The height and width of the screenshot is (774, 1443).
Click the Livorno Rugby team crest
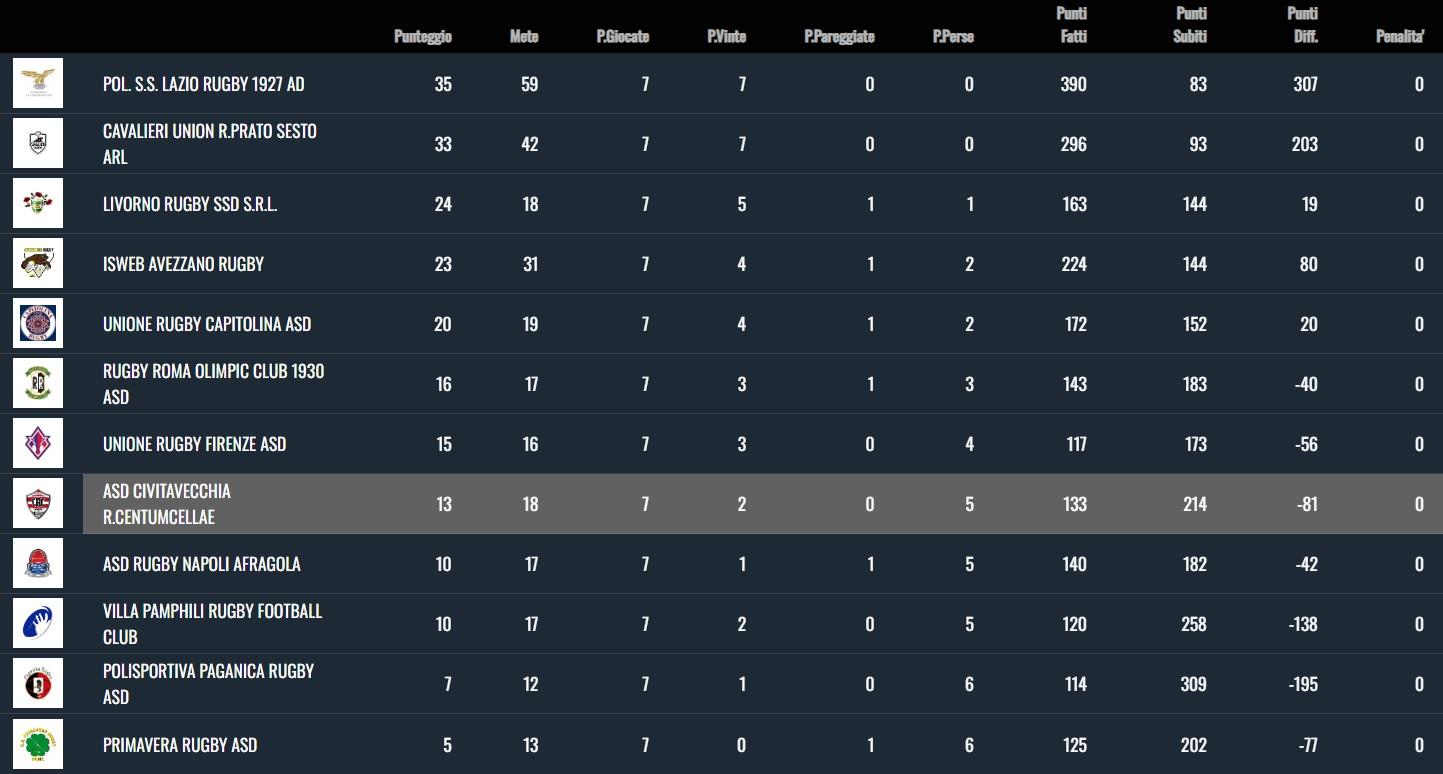tap(38, 204)
